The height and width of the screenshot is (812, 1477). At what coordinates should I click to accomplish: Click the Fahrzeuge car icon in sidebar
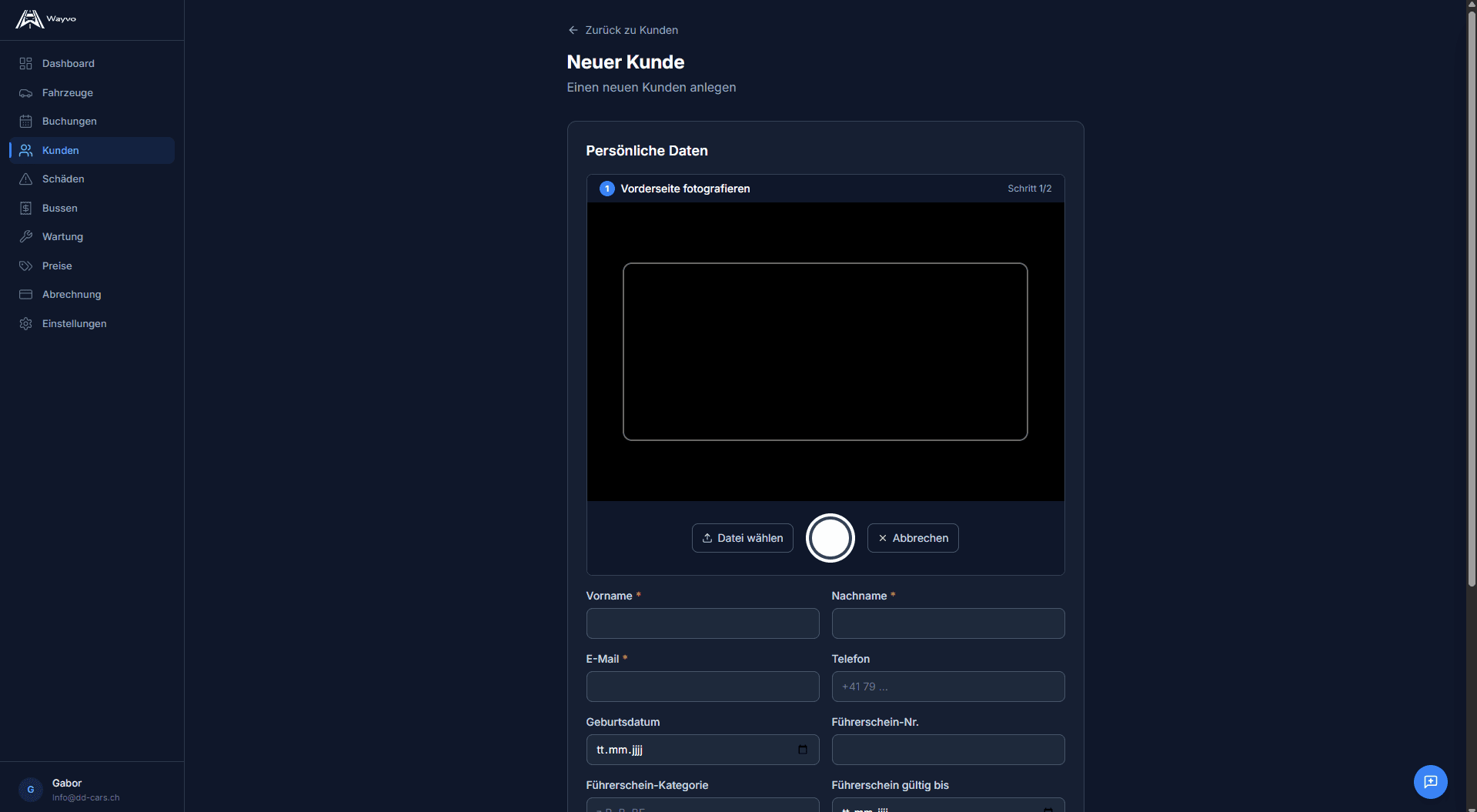[x=26, y=93]
